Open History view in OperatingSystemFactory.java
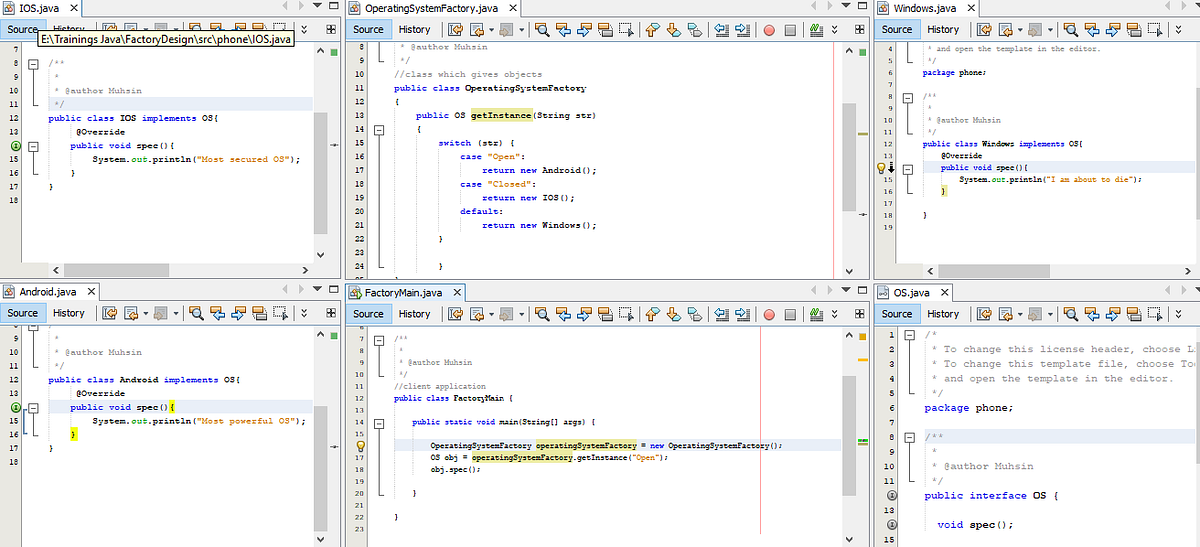This screenshot has height=547, width=1200. tap(414, 30)
